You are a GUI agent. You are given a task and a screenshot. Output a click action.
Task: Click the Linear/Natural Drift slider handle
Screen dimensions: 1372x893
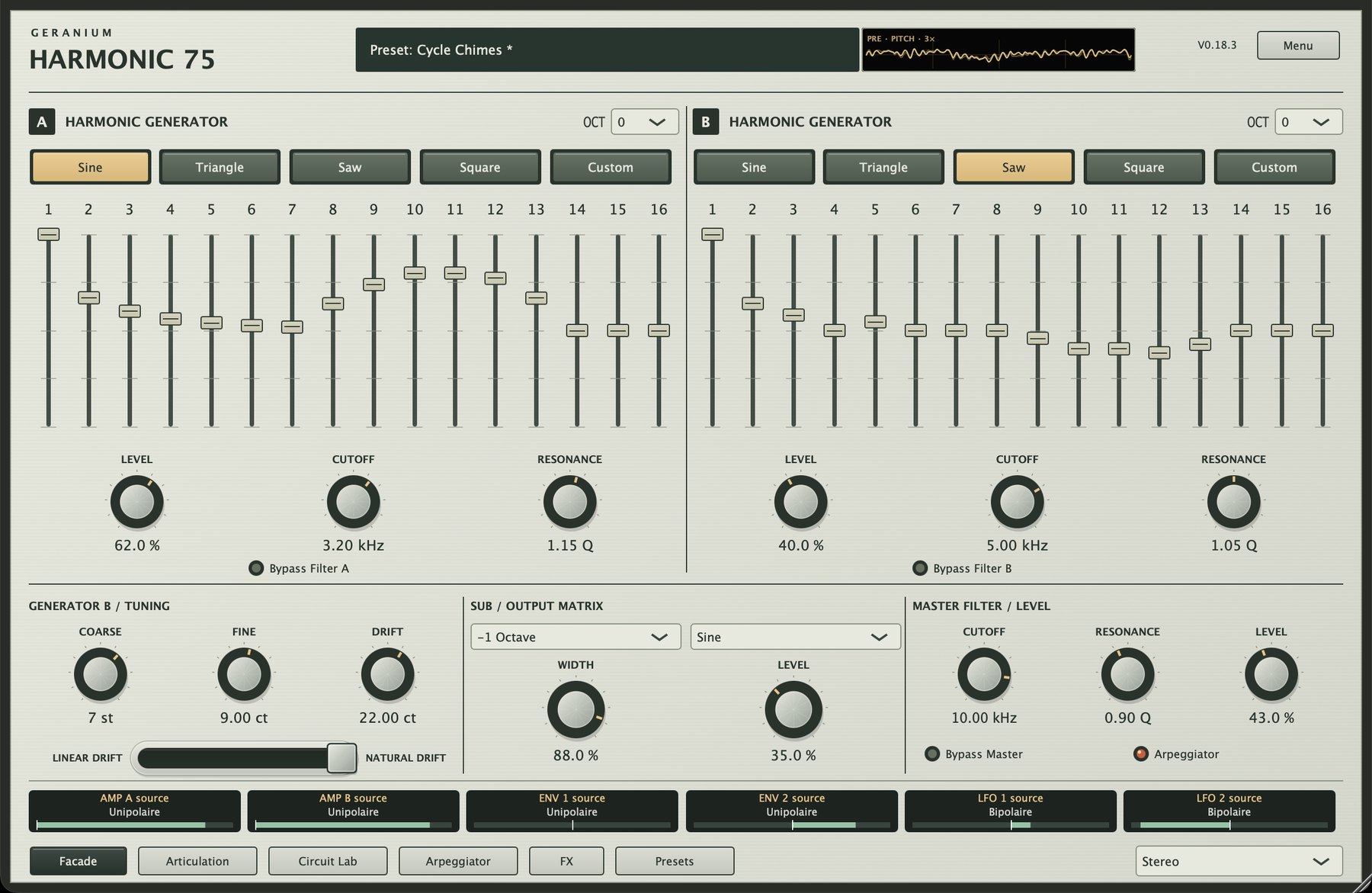(x=341, y=758)
